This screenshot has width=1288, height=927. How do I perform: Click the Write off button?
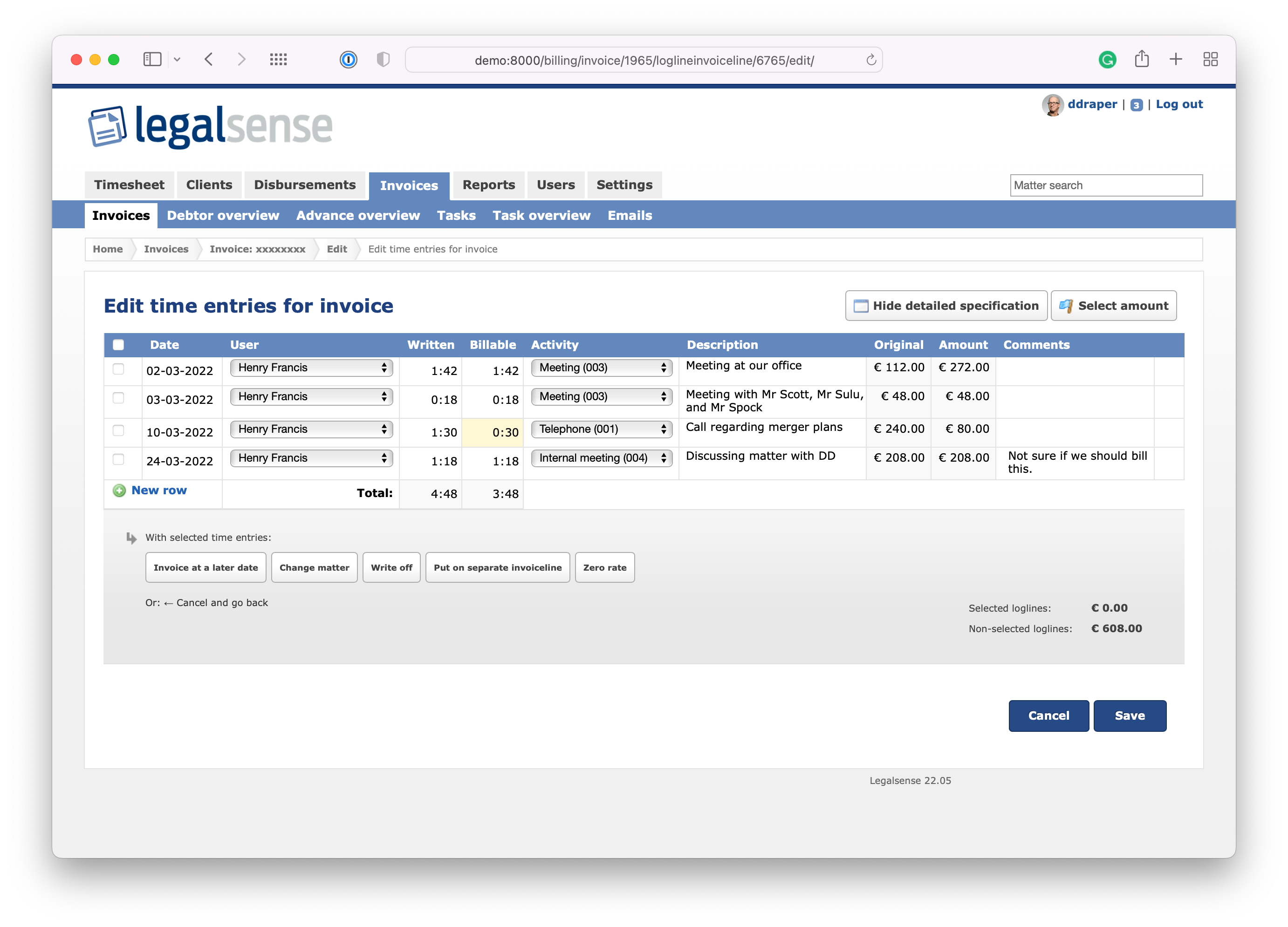pos(391,567)
